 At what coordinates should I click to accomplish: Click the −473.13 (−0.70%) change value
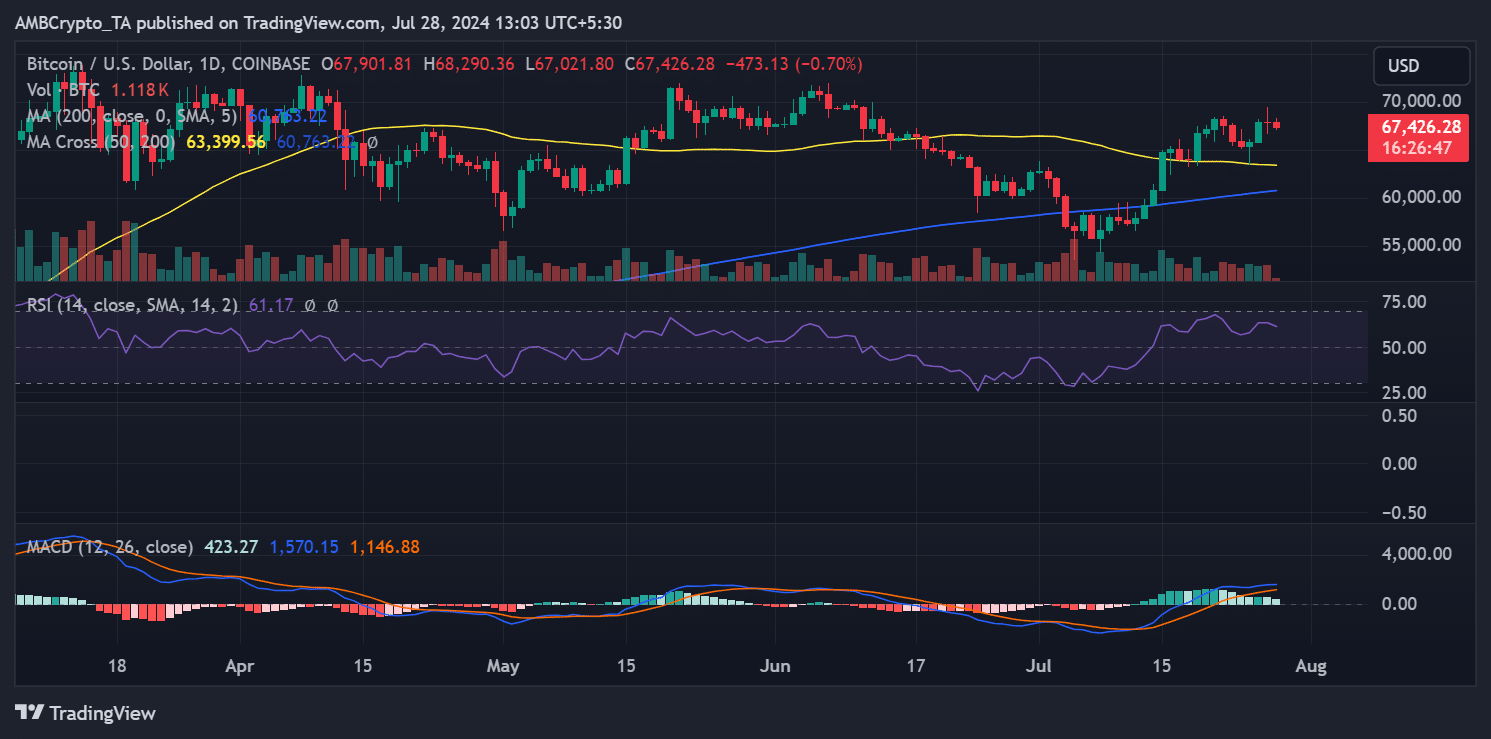tap(794, 63)
